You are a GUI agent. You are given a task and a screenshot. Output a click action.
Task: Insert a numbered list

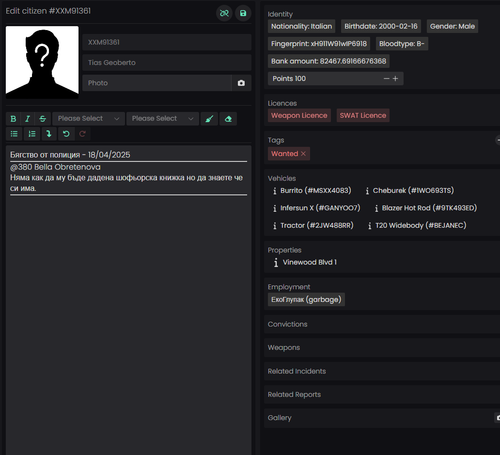32,134
